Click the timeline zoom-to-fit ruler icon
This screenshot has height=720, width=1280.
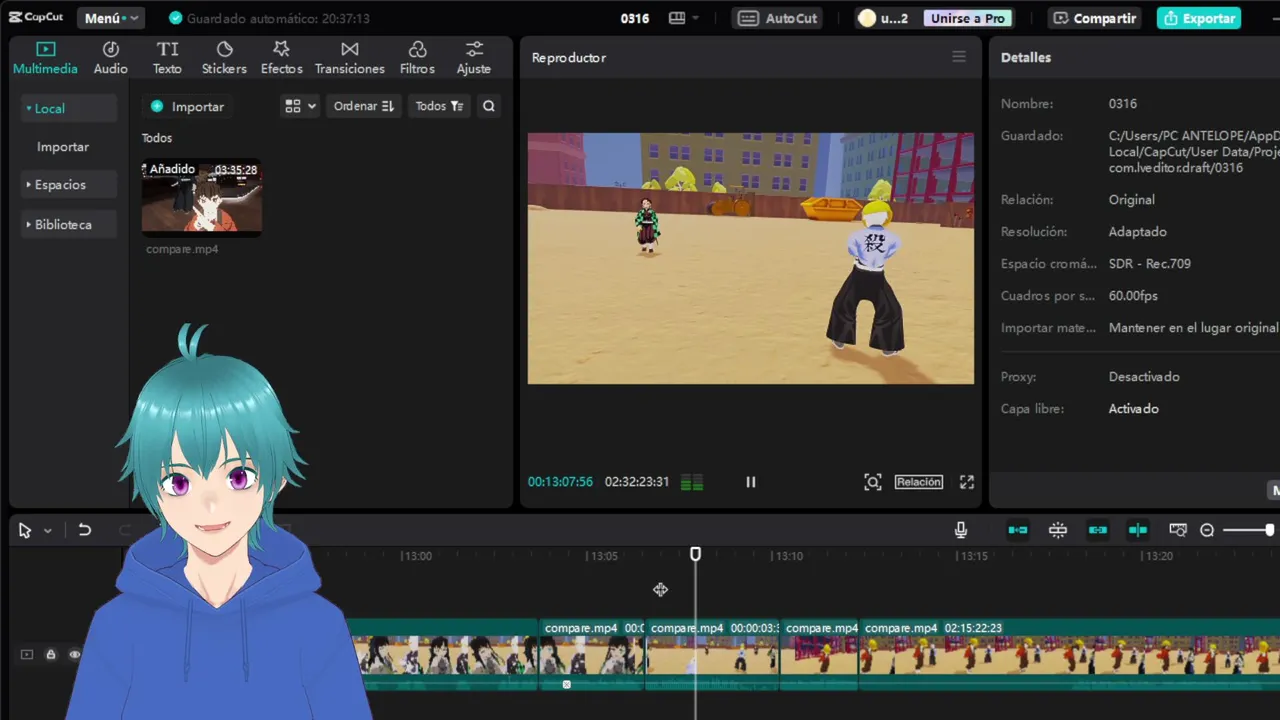pyautogui.click(x=1178, y=530)
